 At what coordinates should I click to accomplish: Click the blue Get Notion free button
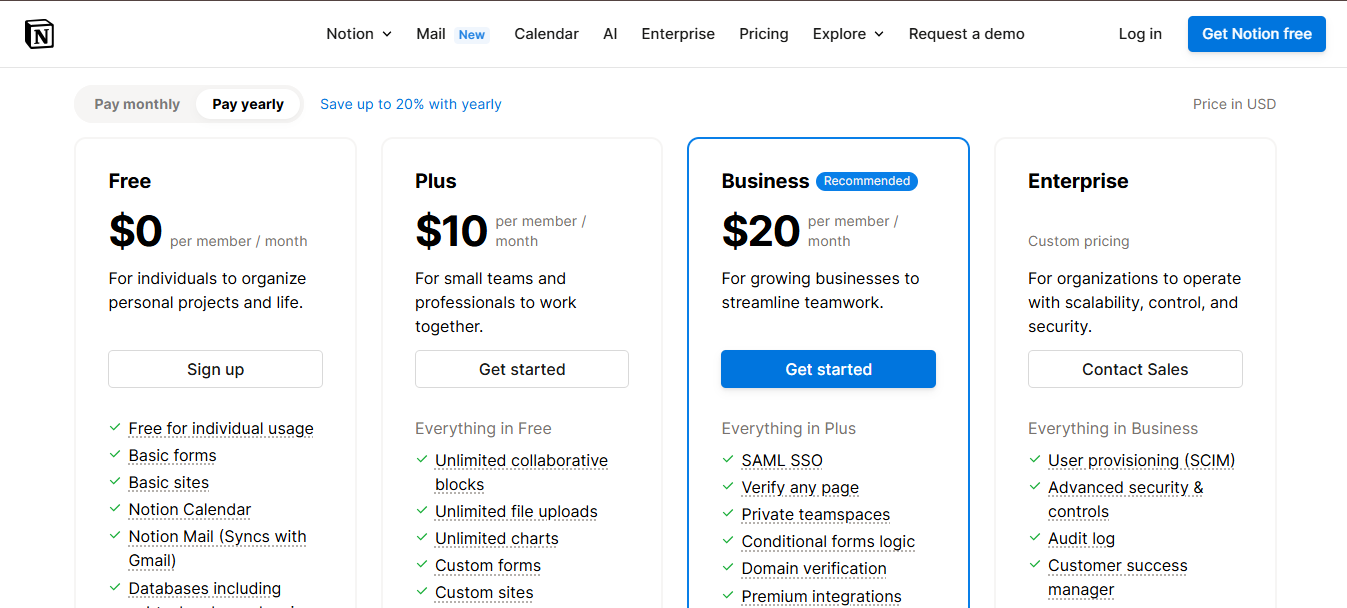1257,34
